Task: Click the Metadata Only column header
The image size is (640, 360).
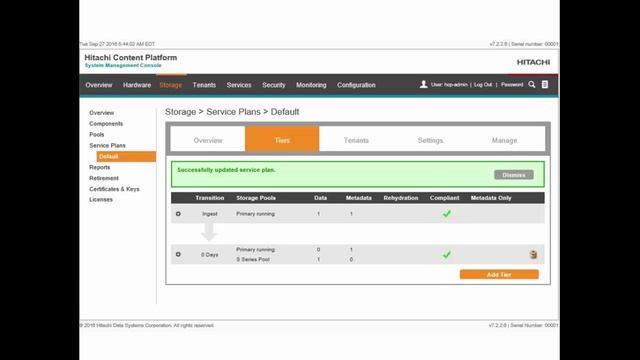Action: point(491,198)
